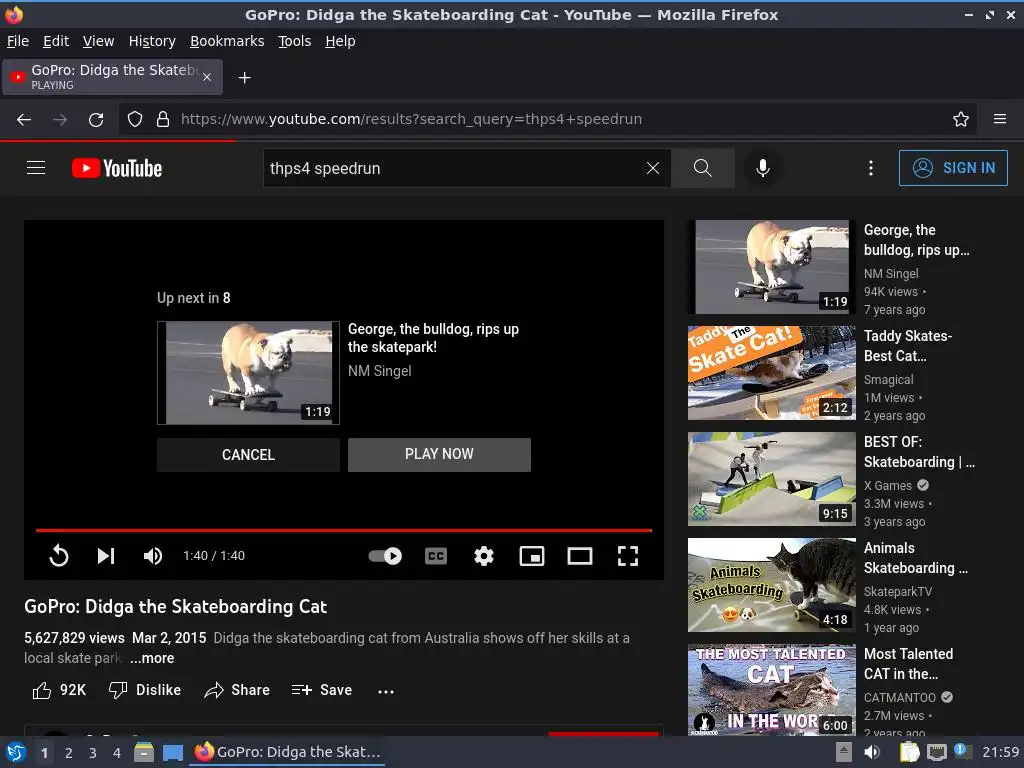
Task: Click the Firefox URL address bar
Action: pos(549,120)
